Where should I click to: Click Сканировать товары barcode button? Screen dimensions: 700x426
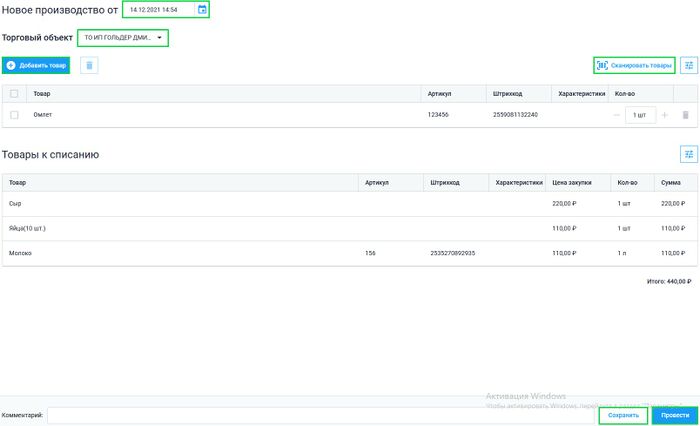(634, 65)
